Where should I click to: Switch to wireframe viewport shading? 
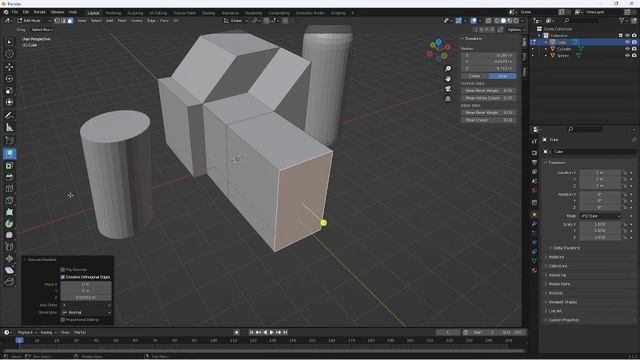pyautogui.click(x=497, y=20)
